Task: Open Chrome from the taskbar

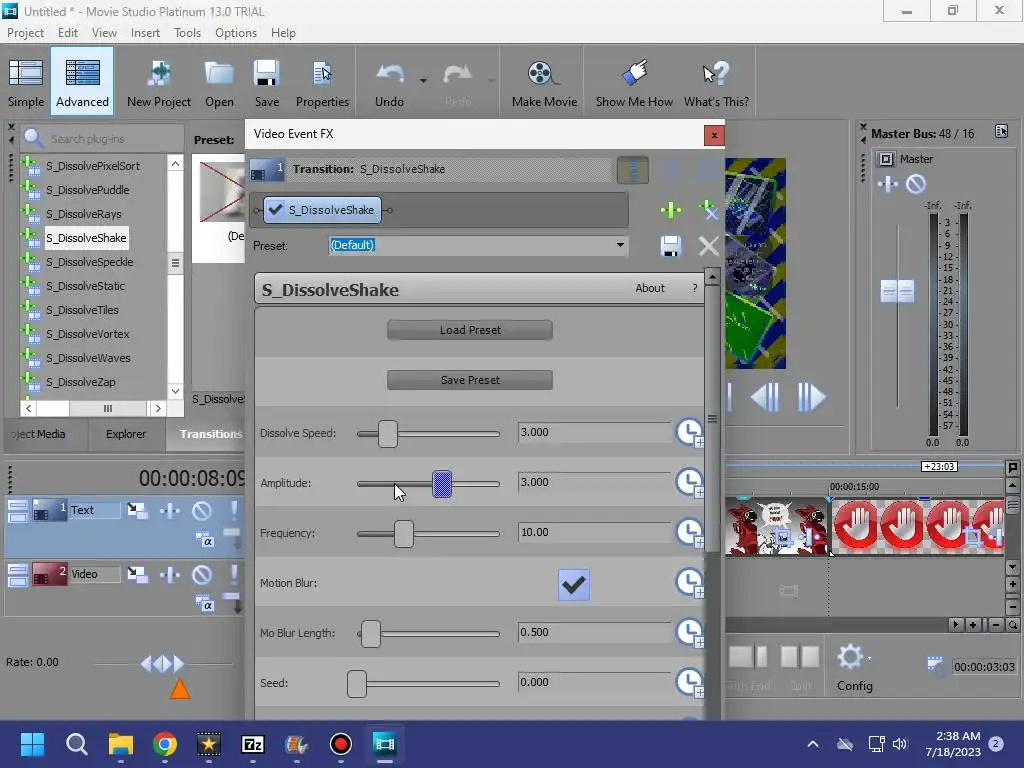Action: click(x=165, y=744)
